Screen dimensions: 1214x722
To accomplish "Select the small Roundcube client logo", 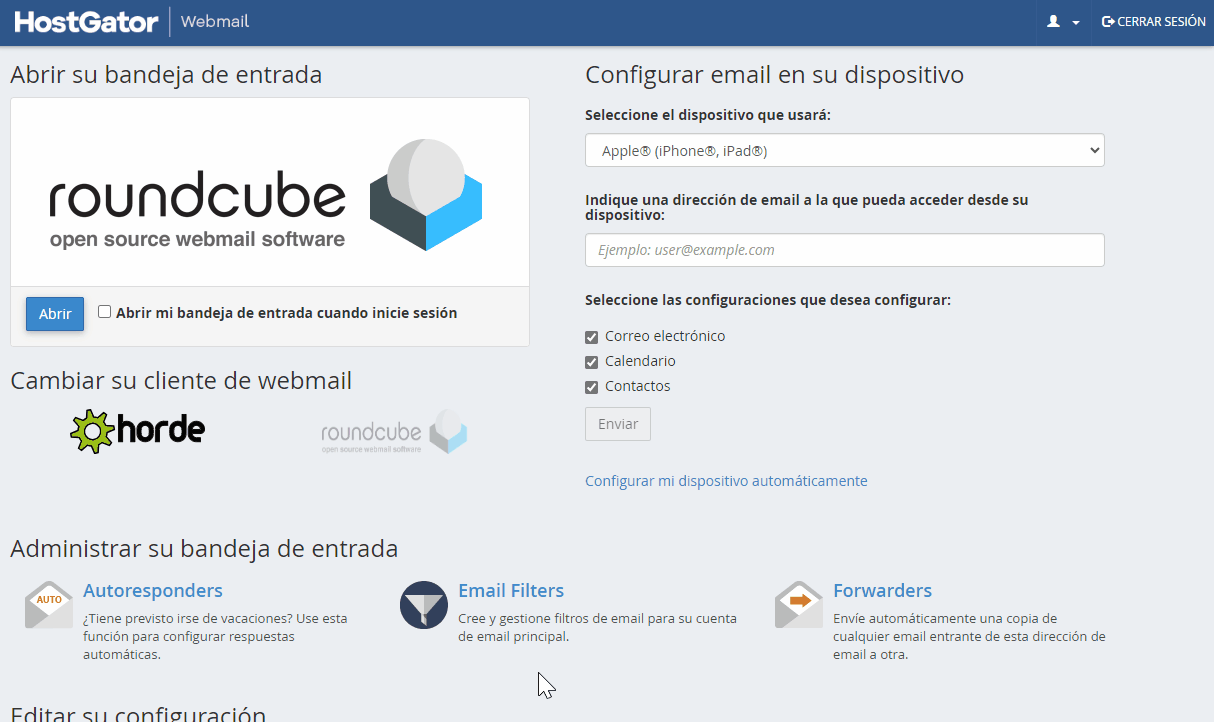I will [394, 432].
